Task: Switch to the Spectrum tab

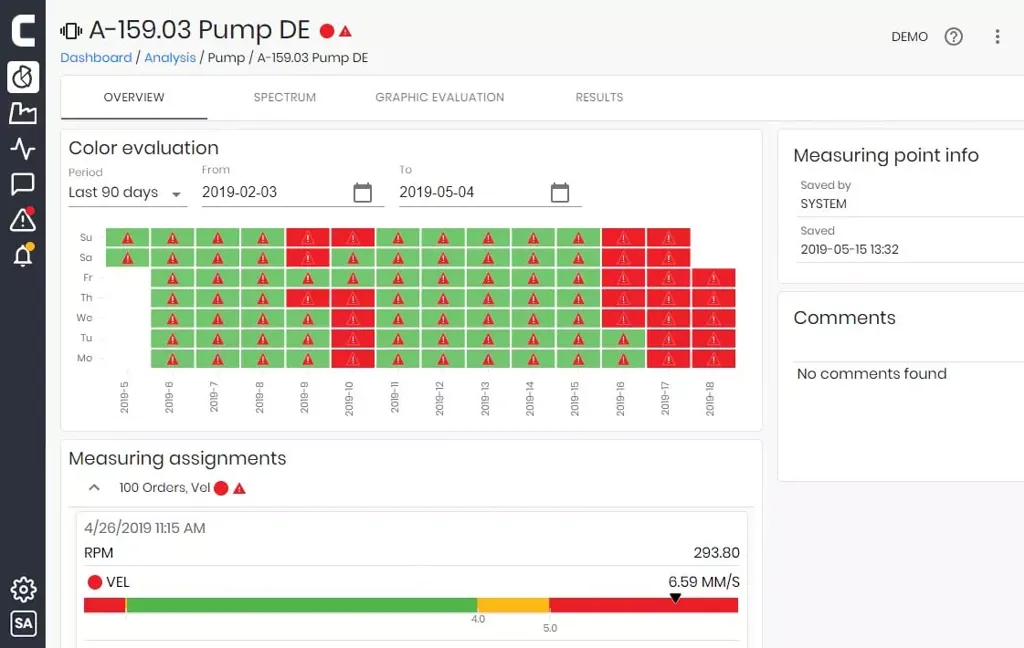Action: point(284,98)
